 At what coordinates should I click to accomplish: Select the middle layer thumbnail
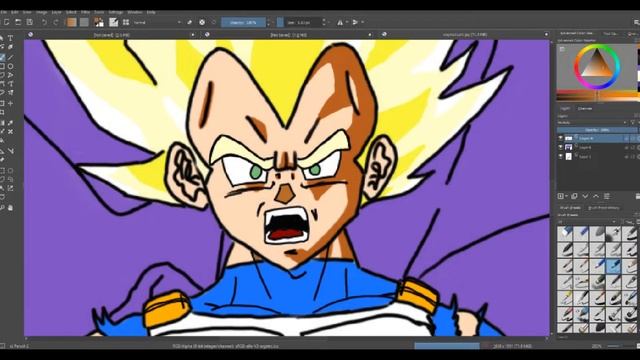569,147
